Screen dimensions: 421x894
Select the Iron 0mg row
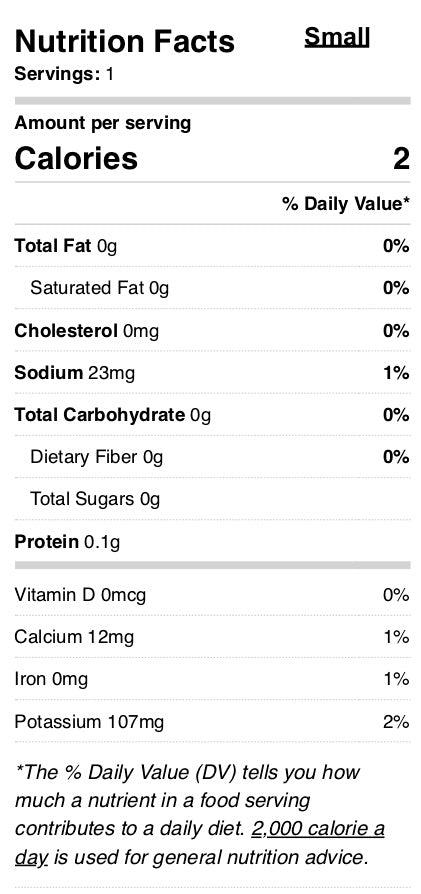coord(212,679)
